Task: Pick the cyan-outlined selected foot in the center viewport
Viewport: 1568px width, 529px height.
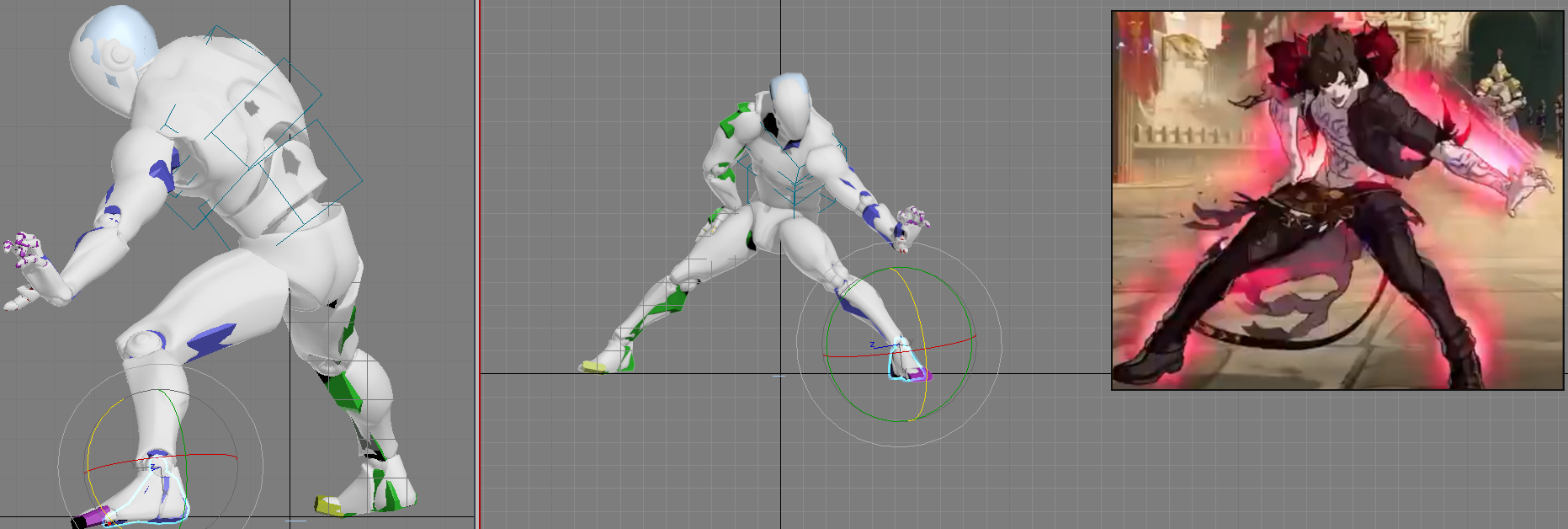Action: click(907, 361)
